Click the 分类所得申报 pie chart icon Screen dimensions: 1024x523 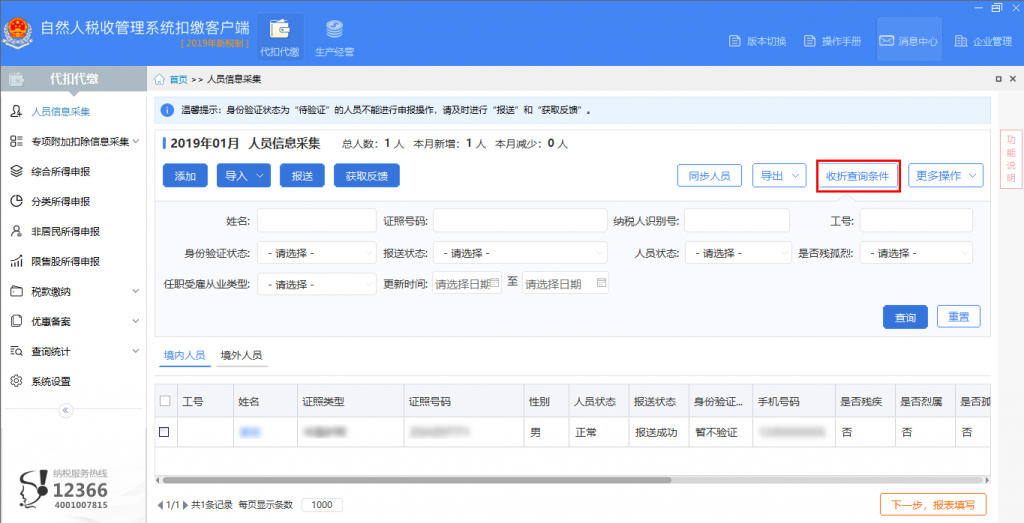point(16,201)
